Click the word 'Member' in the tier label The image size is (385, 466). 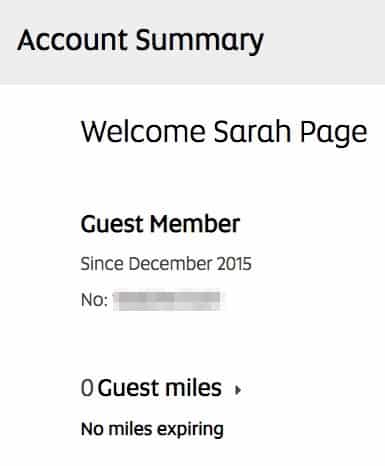click(195, 224)
